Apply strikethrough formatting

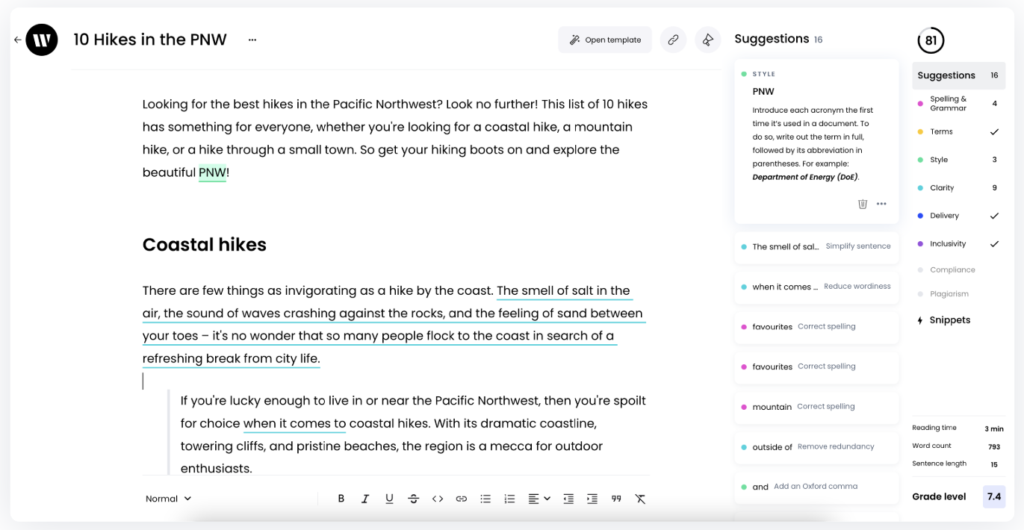click(x=413, y=499)
